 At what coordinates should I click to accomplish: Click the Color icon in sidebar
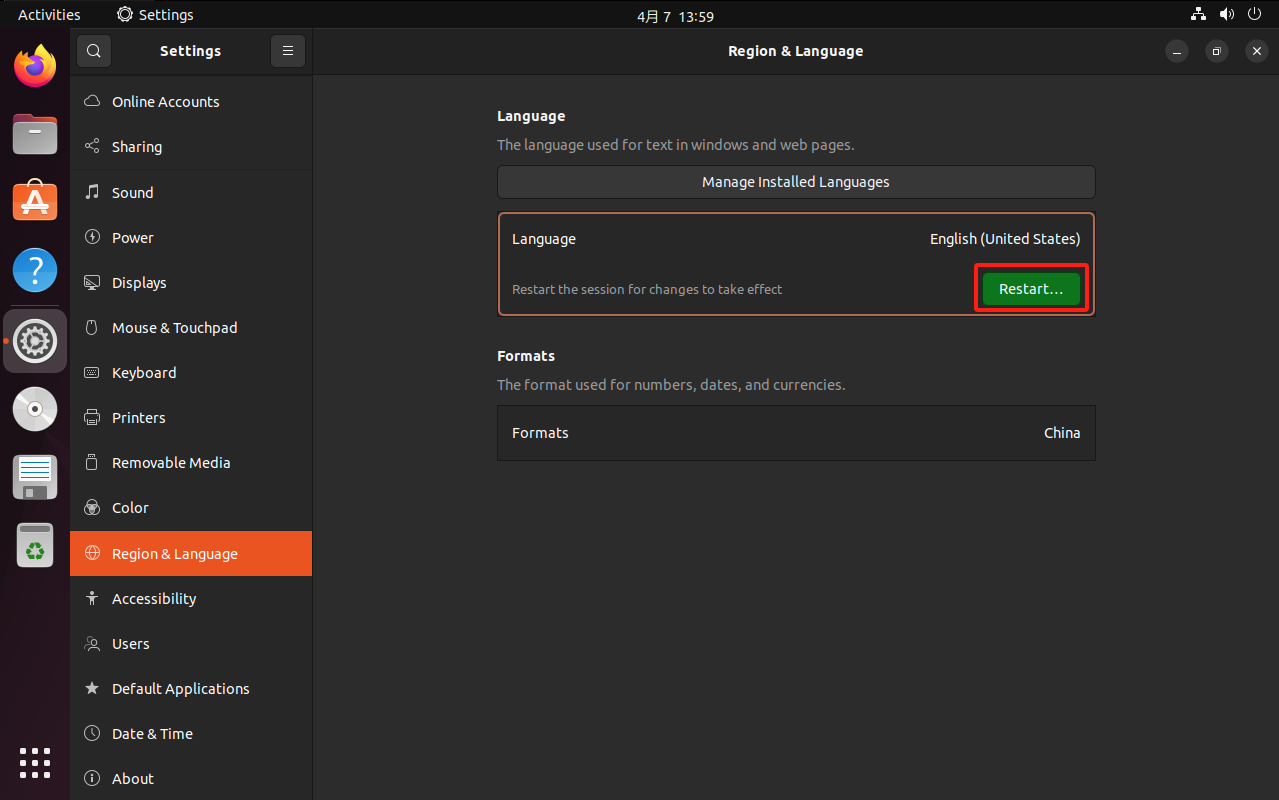tap(92, 507)
